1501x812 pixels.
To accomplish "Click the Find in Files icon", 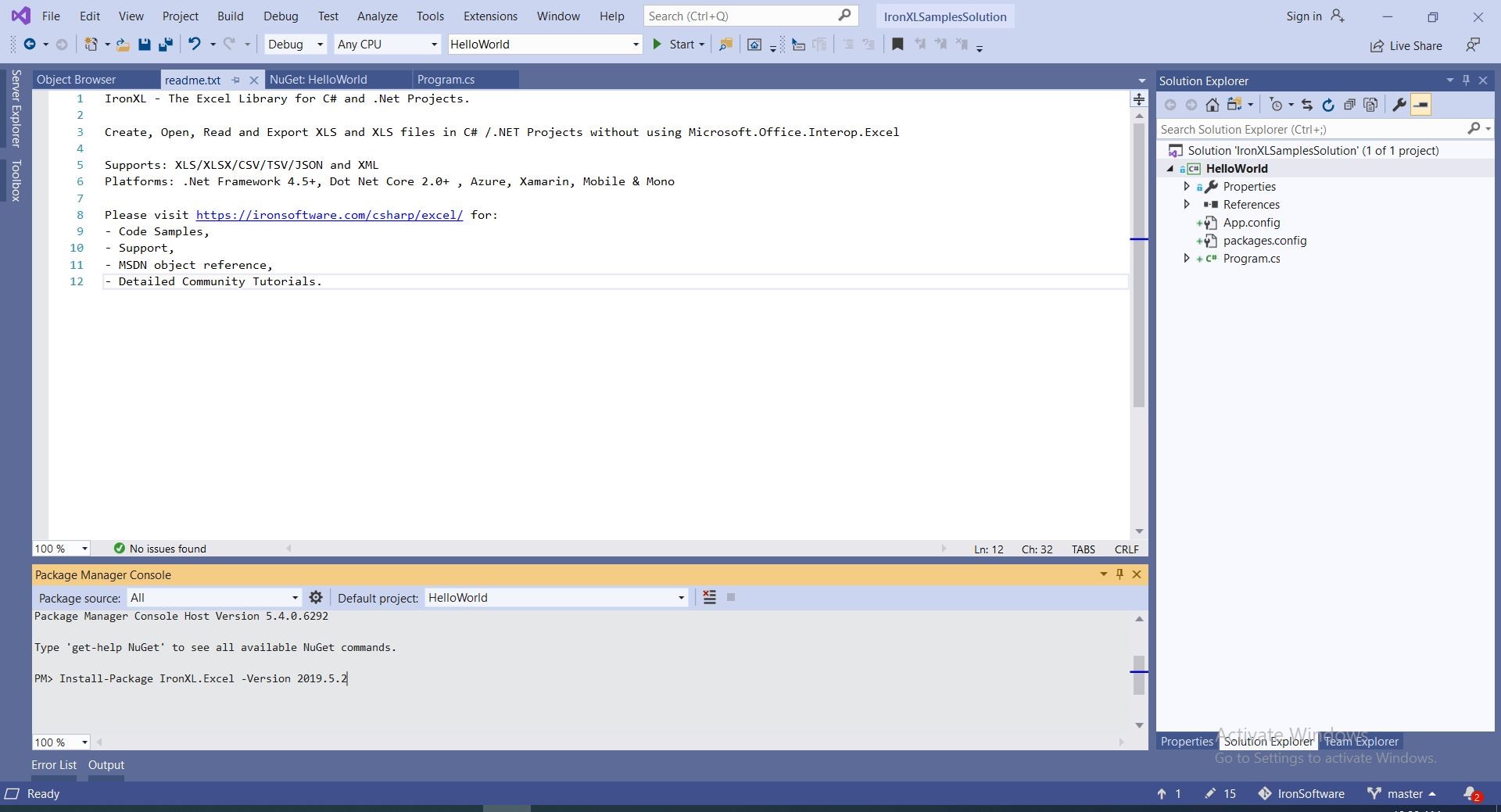I will pos(725,45).
